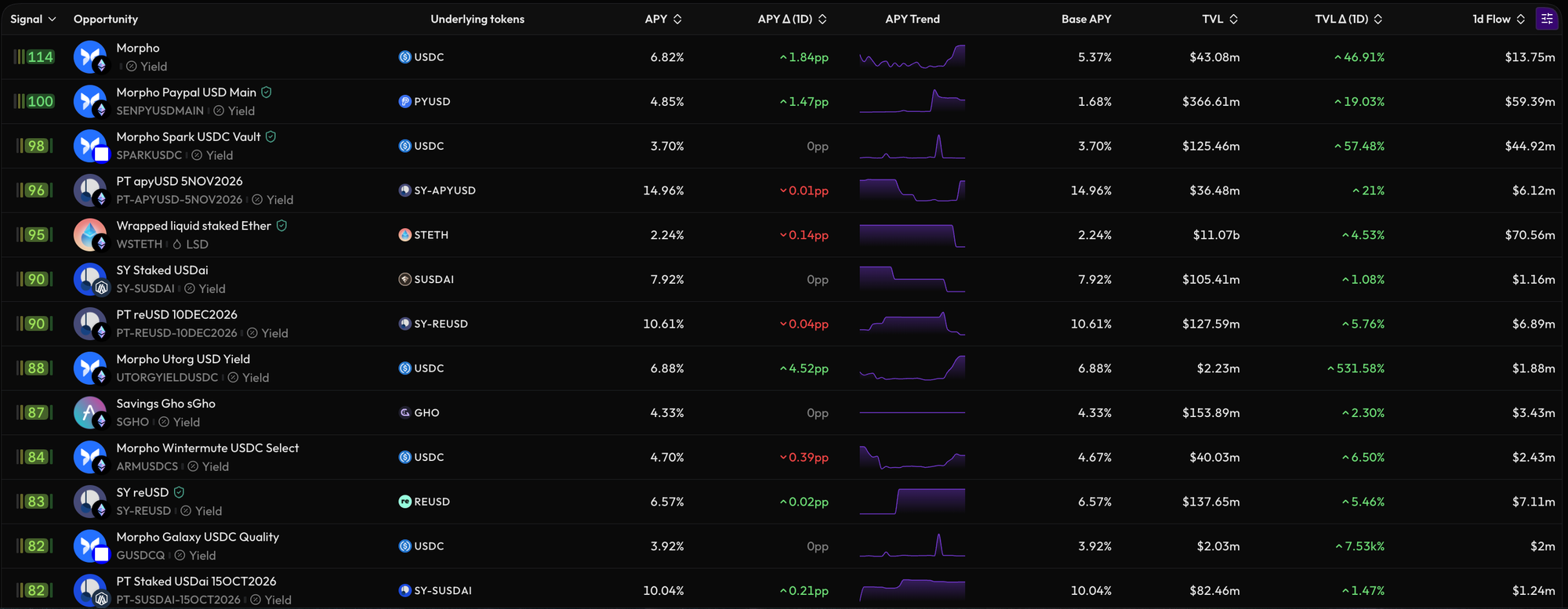Click the REUSD underlying token icon
Screen dimensions: 1568x609
coord(405,502)
